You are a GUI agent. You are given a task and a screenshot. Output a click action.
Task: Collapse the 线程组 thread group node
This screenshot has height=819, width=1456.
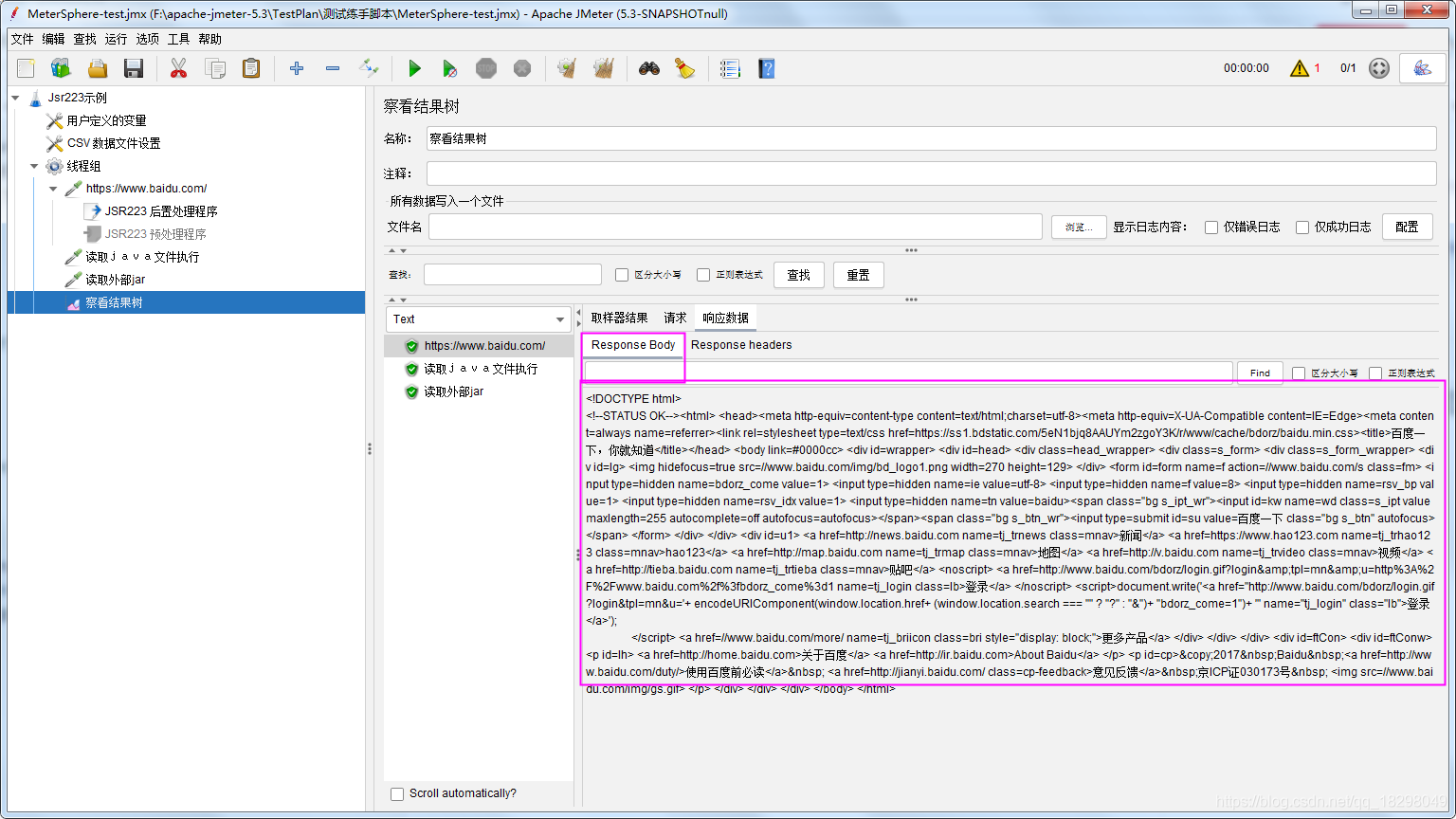point(34,166)
